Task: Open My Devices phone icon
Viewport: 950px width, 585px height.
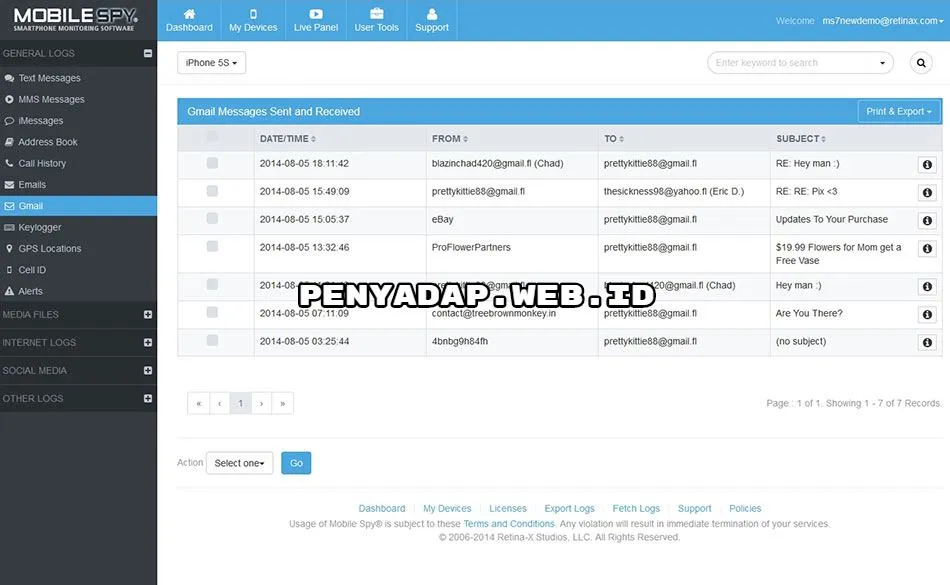Action: pos(253,13)
